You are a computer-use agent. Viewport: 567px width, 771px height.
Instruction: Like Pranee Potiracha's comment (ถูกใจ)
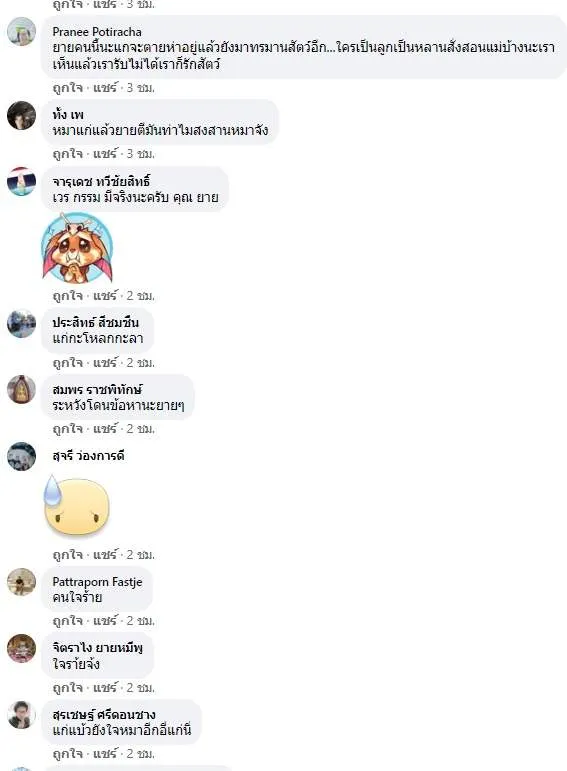point(68,88)
